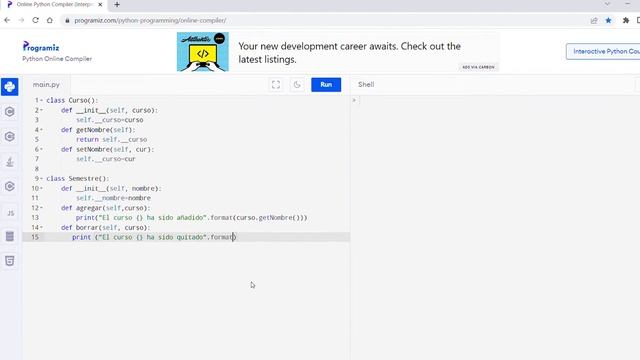Switch to the Java compiler icon
This screenshot has height=360, width=640.
tap(9, 162)
